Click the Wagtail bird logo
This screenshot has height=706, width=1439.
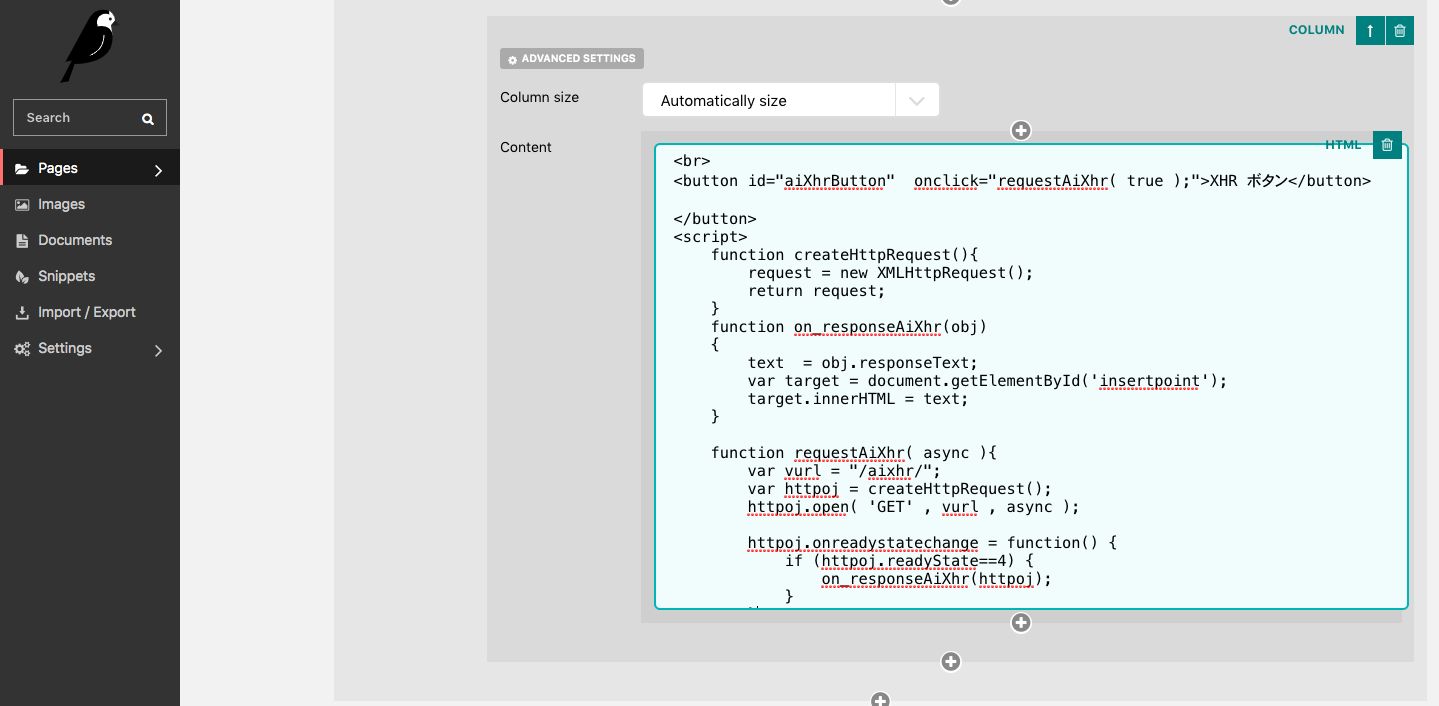90,45
